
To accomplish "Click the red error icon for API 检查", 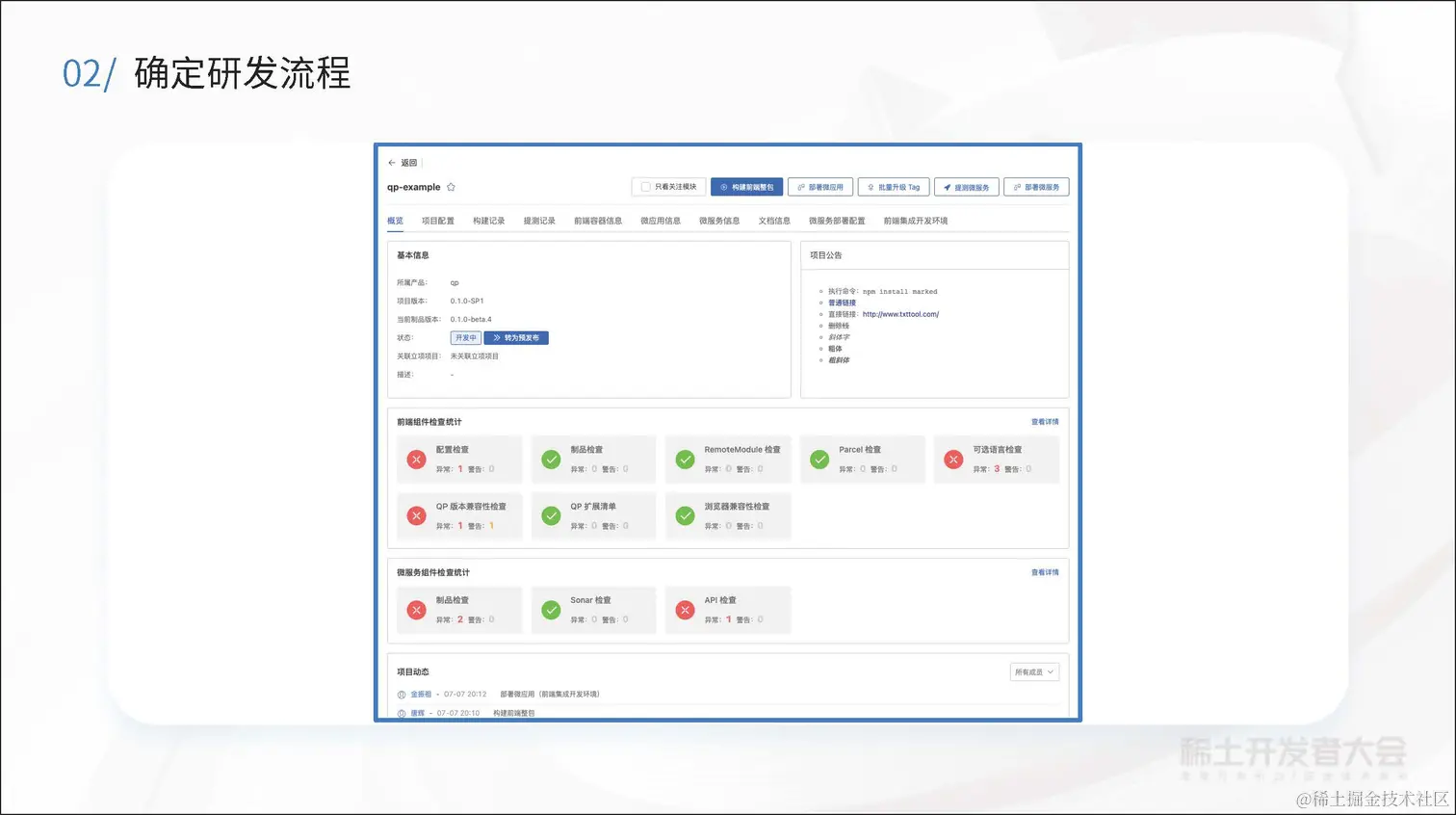I will (x=685, y=610).
